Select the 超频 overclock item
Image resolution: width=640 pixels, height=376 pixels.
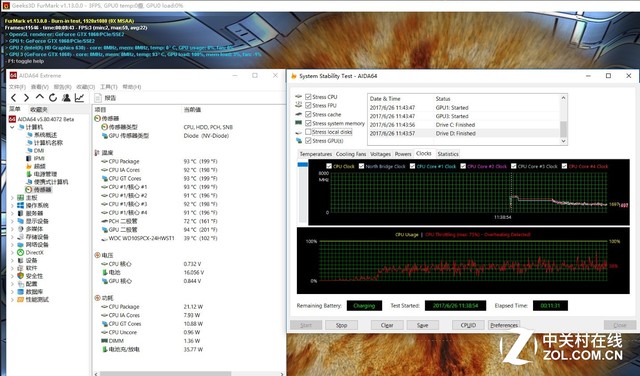pos(40,166)
